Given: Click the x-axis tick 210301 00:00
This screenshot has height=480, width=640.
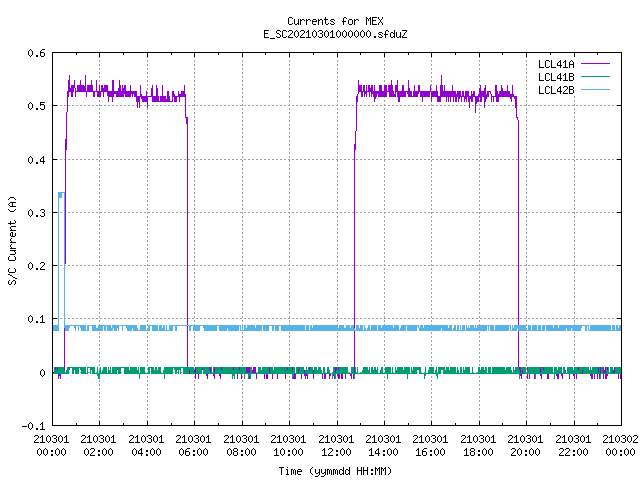Looking at the screenshot, I should click(51, 446).
